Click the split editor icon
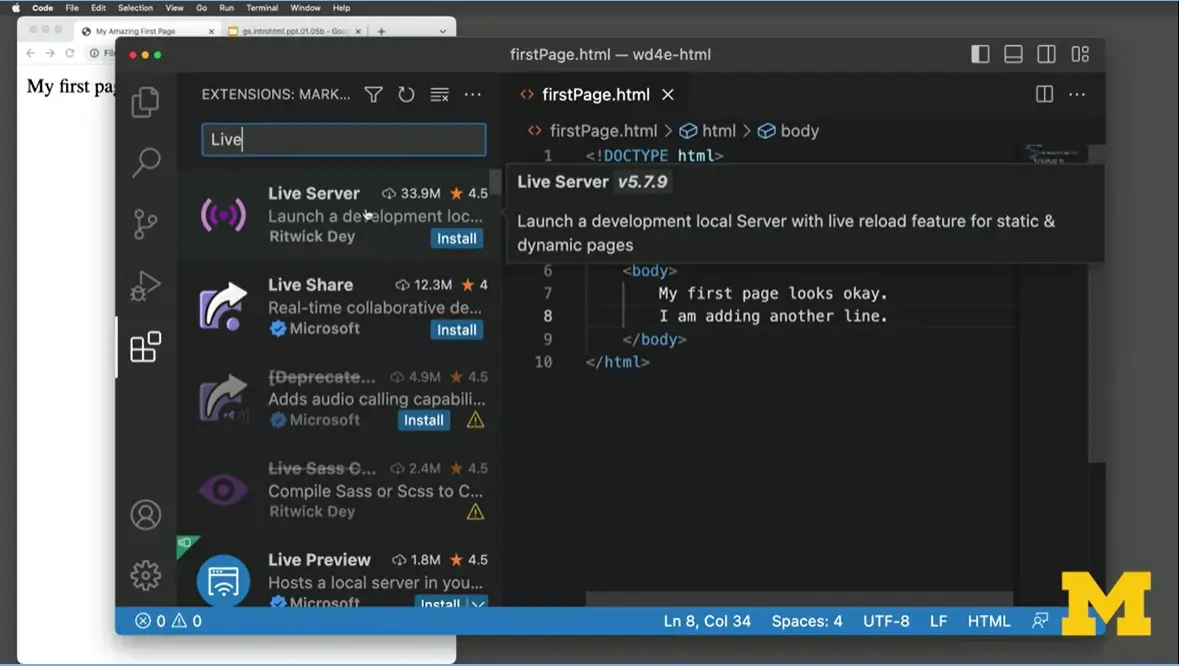The width and height of the screenshot is (1179, 666). 1044,93
